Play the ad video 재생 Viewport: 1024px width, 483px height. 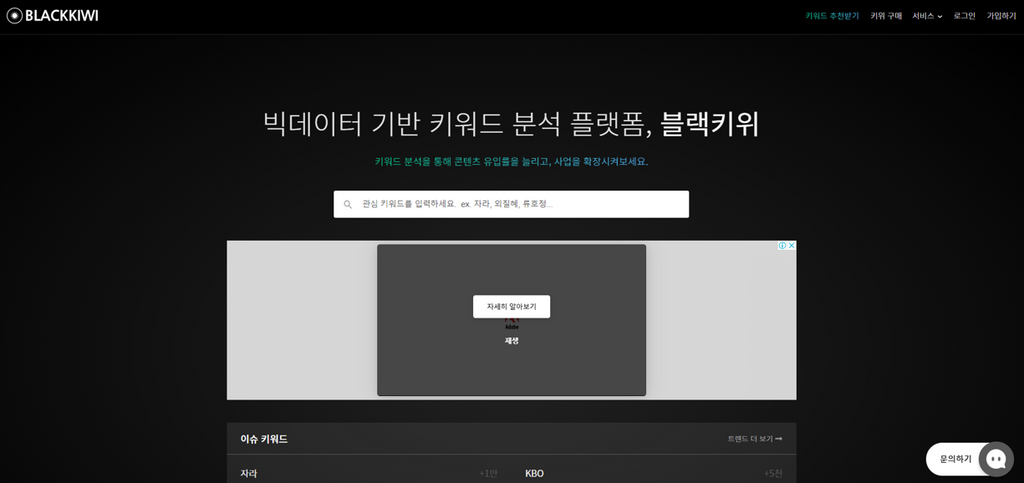pos(511,341)
